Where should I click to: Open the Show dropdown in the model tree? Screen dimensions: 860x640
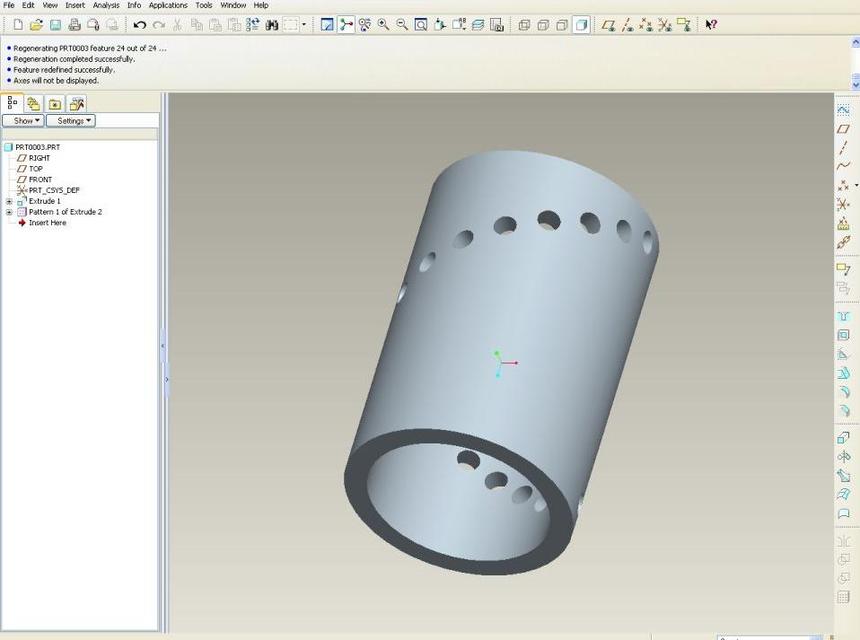(23, 120)
